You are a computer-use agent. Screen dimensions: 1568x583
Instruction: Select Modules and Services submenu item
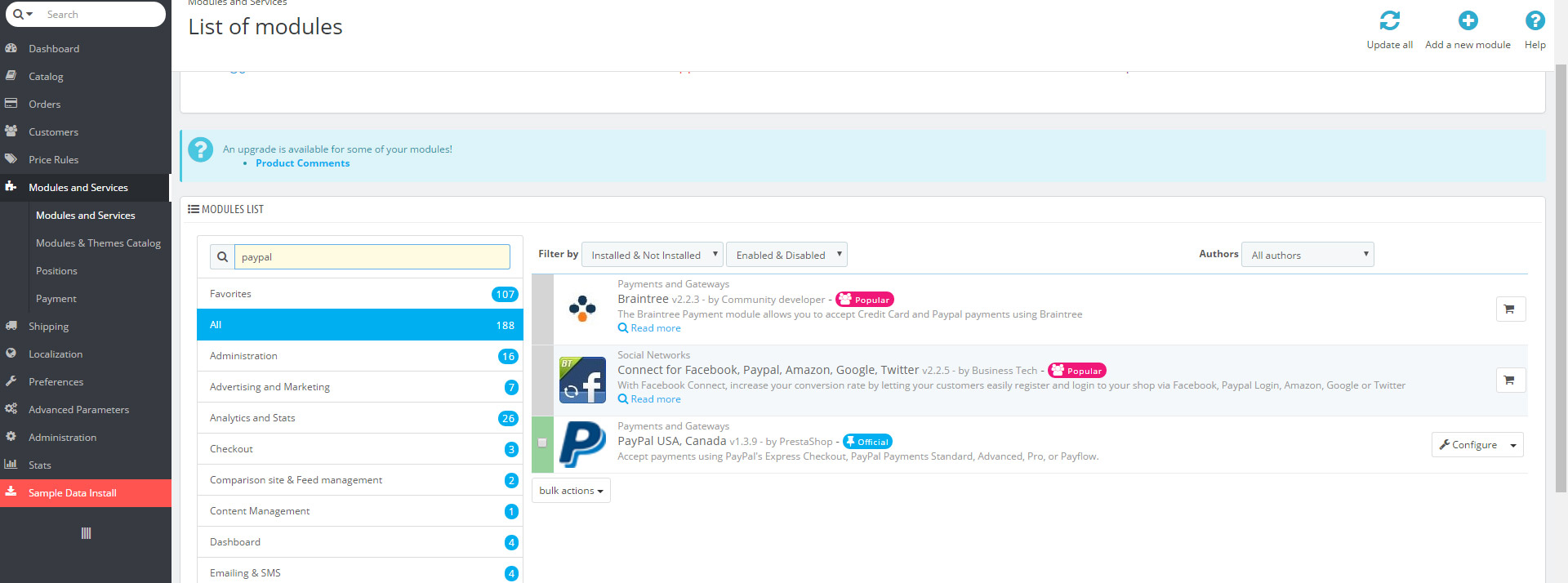point(85,215)
